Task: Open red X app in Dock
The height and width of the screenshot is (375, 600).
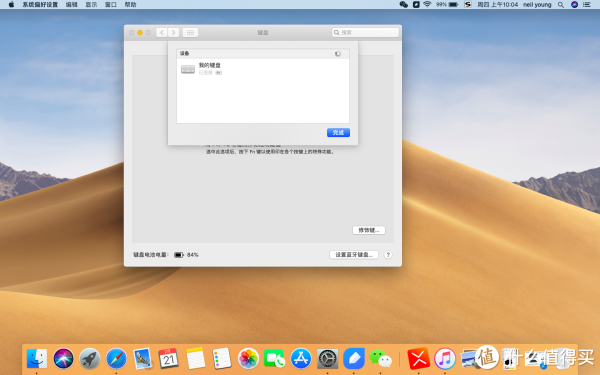Action: tap(418, 359)
